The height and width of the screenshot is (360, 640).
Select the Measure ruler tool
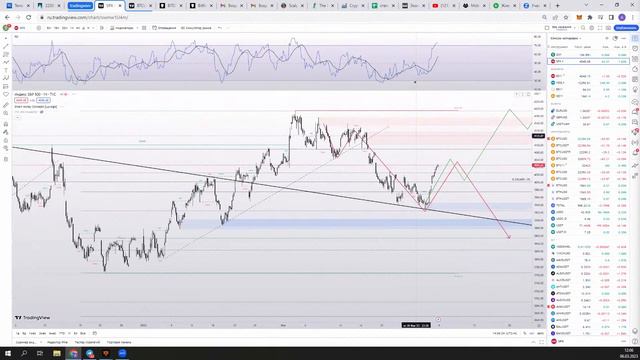click(x=6, y=105)
